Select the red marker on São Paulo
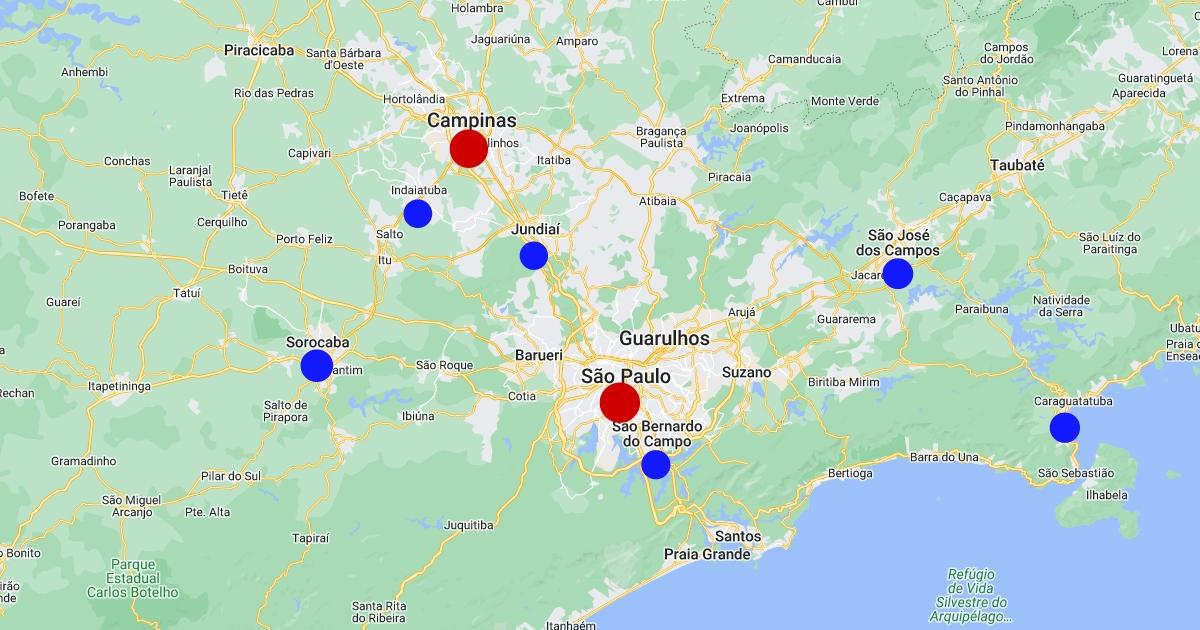The height and width of the screenshot is (630, 1200). point(619,402)
